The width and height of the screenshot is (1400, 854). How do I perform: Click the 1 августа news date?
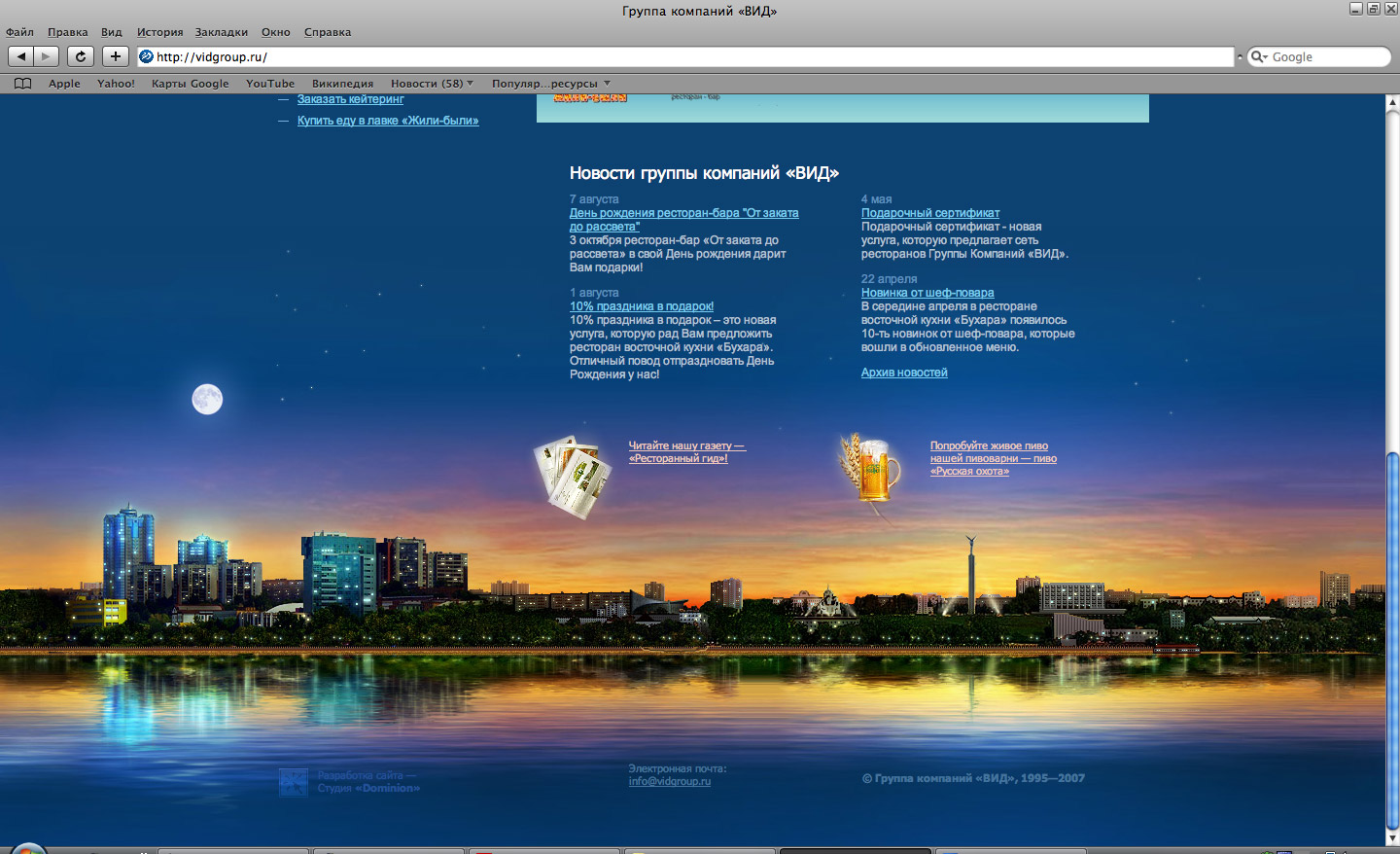(594, 293)
